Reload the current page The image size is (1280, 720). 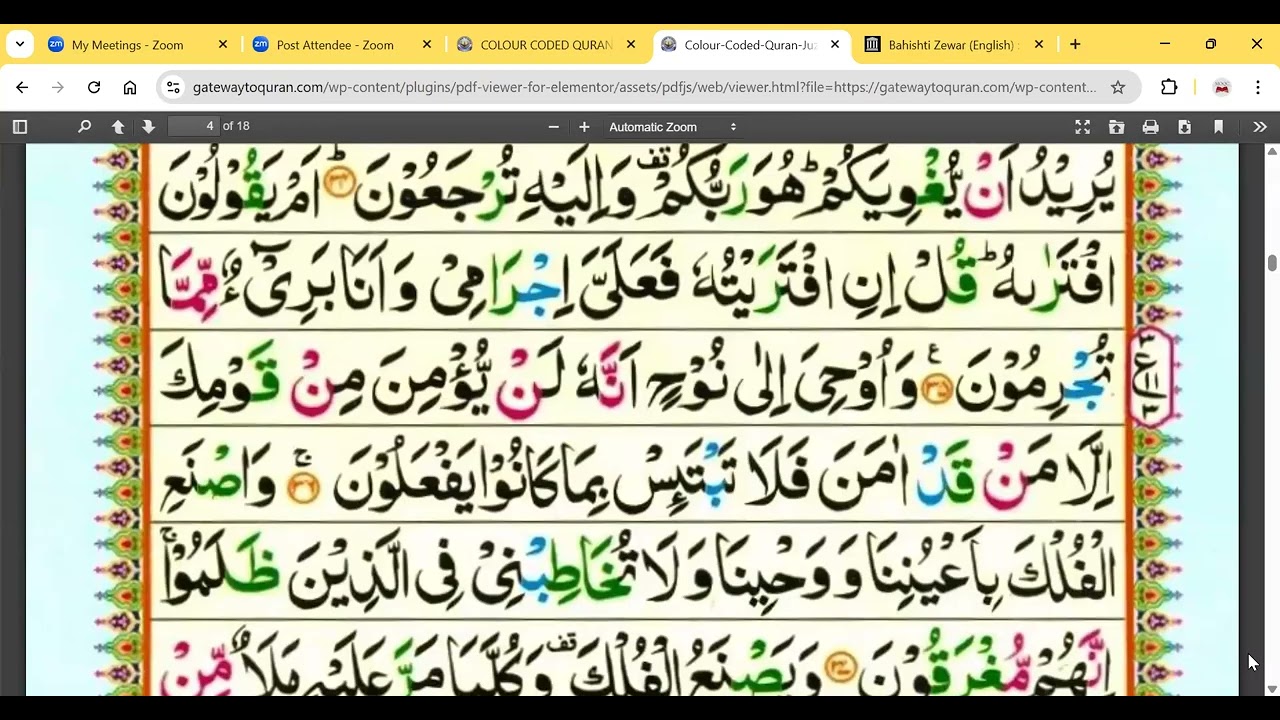coord(94,88)
